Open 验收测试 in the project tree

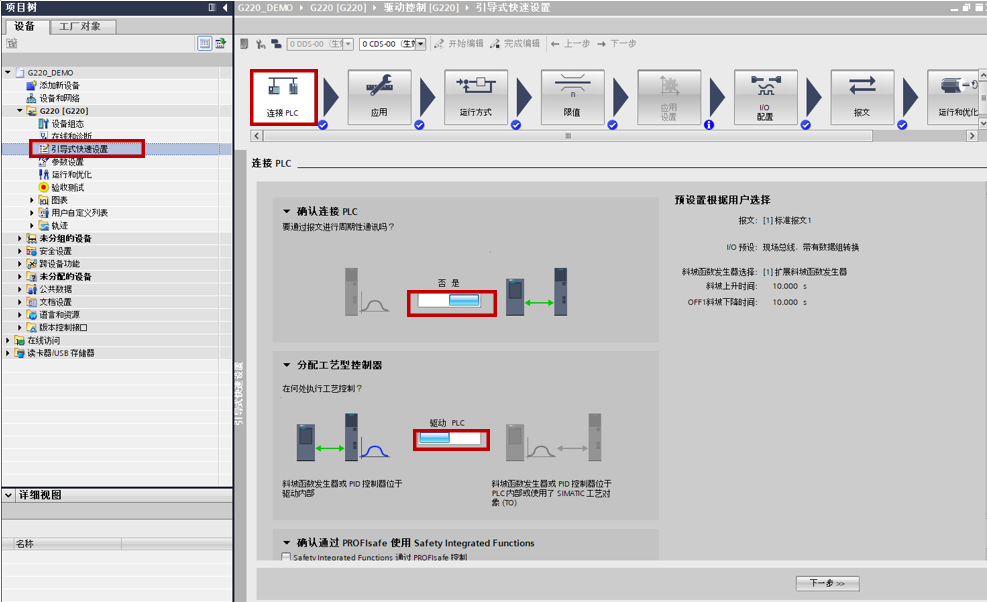click(67, 187)
